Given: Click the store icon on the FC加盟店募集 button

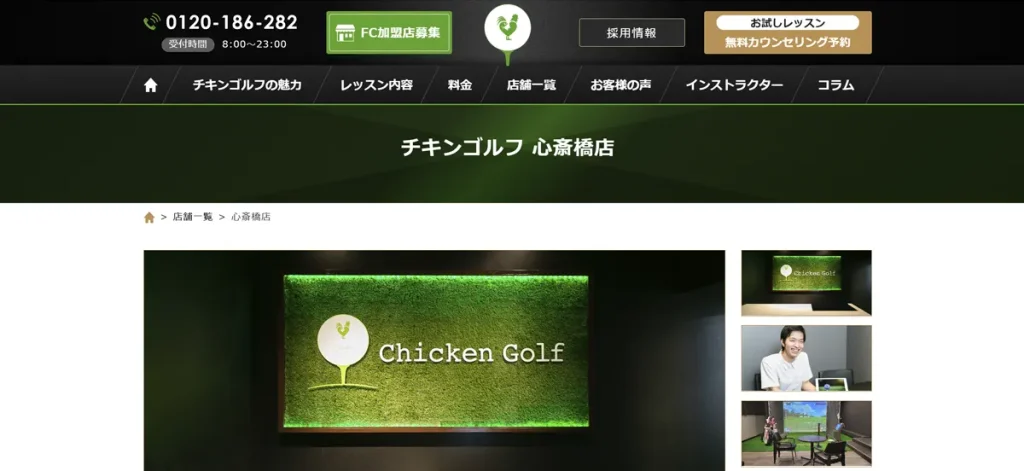Looking at the screenshot, I should (345, 33).
